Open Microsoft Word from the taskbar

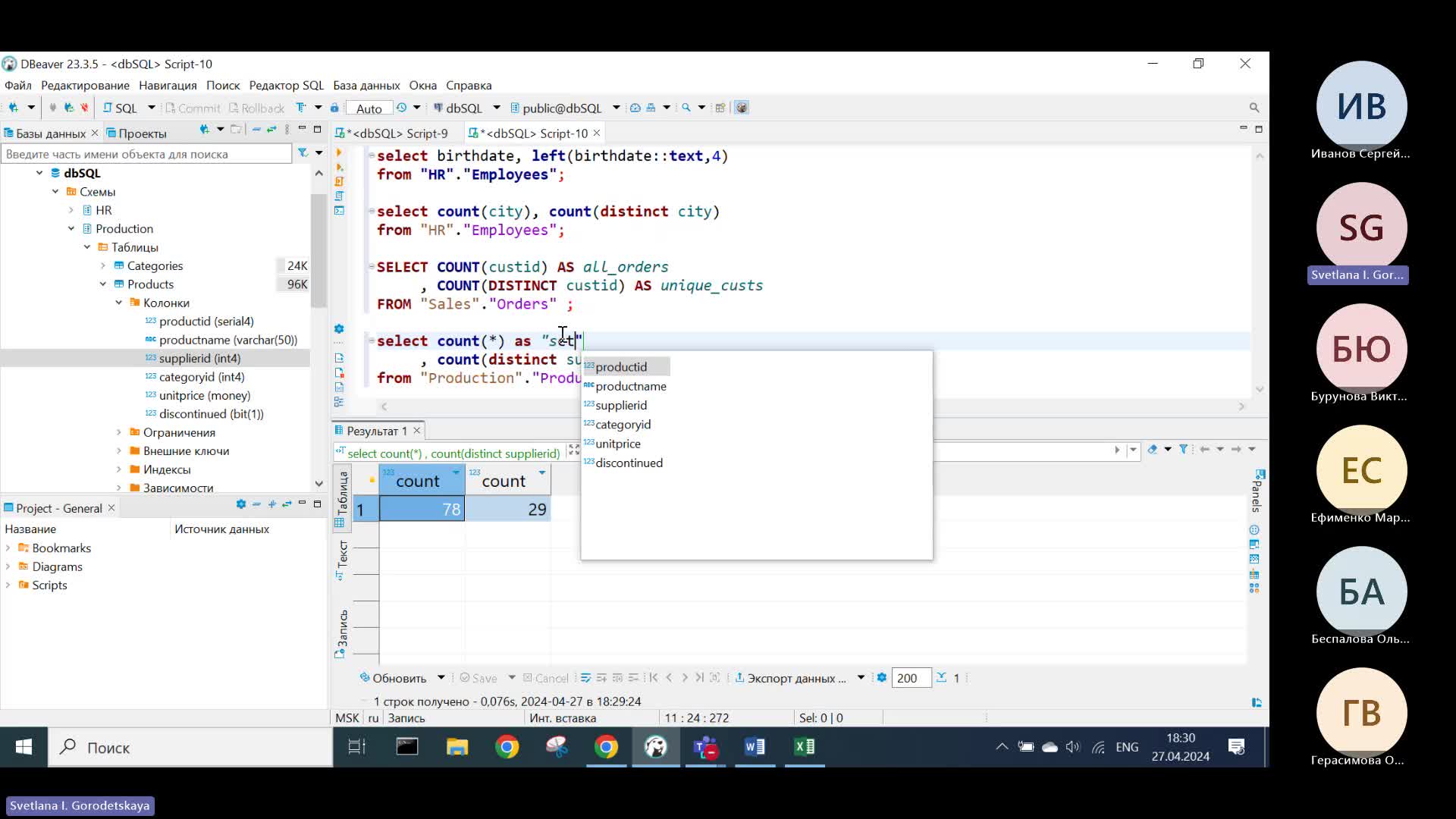pyautogui.click(x=755, y=747)
